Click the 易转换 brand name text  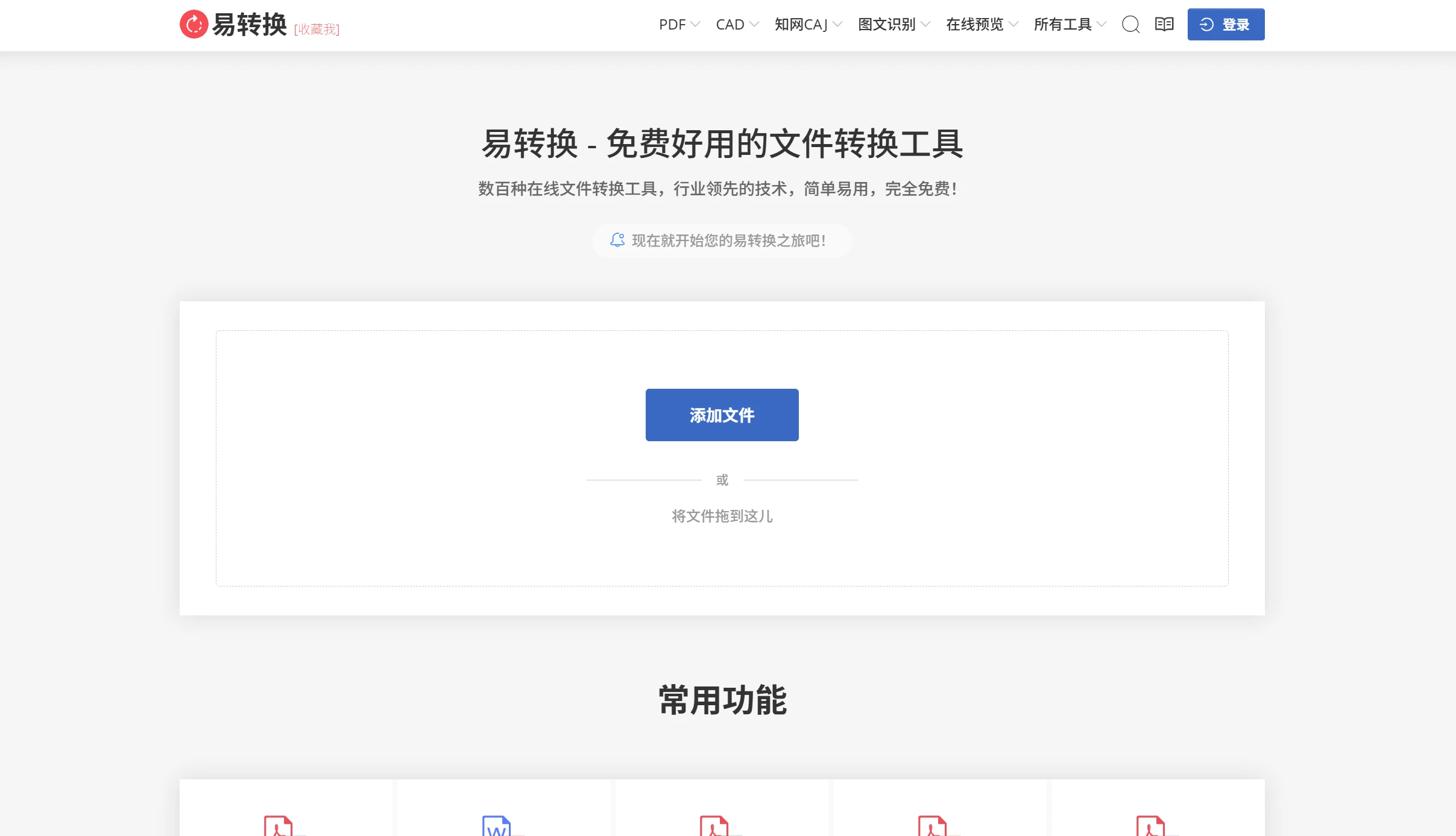click(250, 25)
